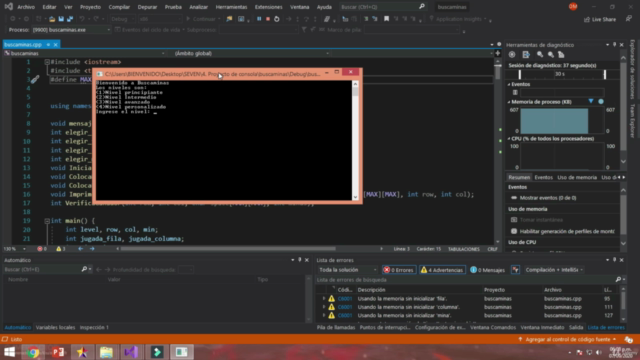The image size is (640, 360).
Task: Click the search magnifier in Quick Launch
Action: (422, 7)
